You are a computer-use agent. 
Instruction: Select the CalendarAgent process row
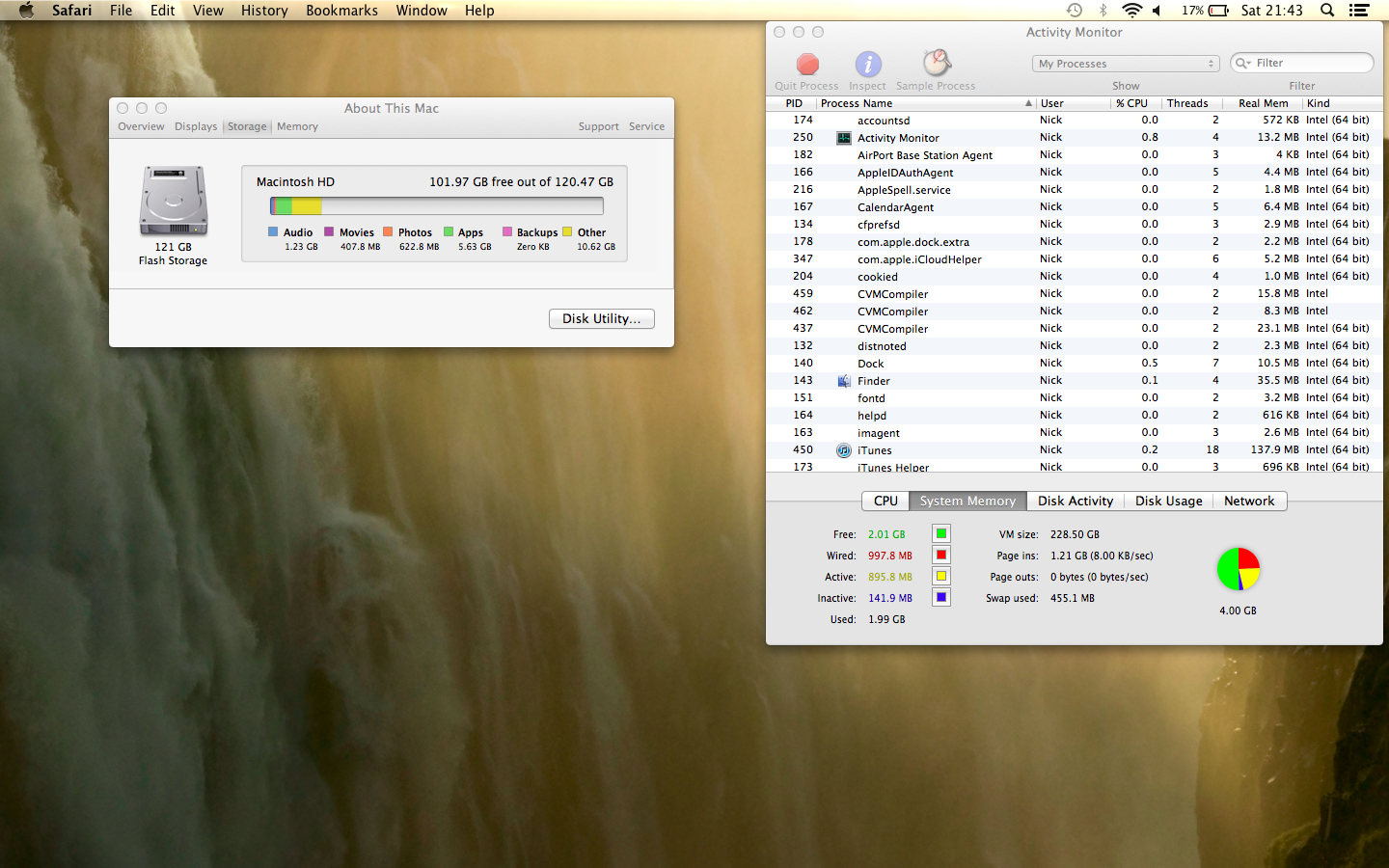tap(1075, 207)
